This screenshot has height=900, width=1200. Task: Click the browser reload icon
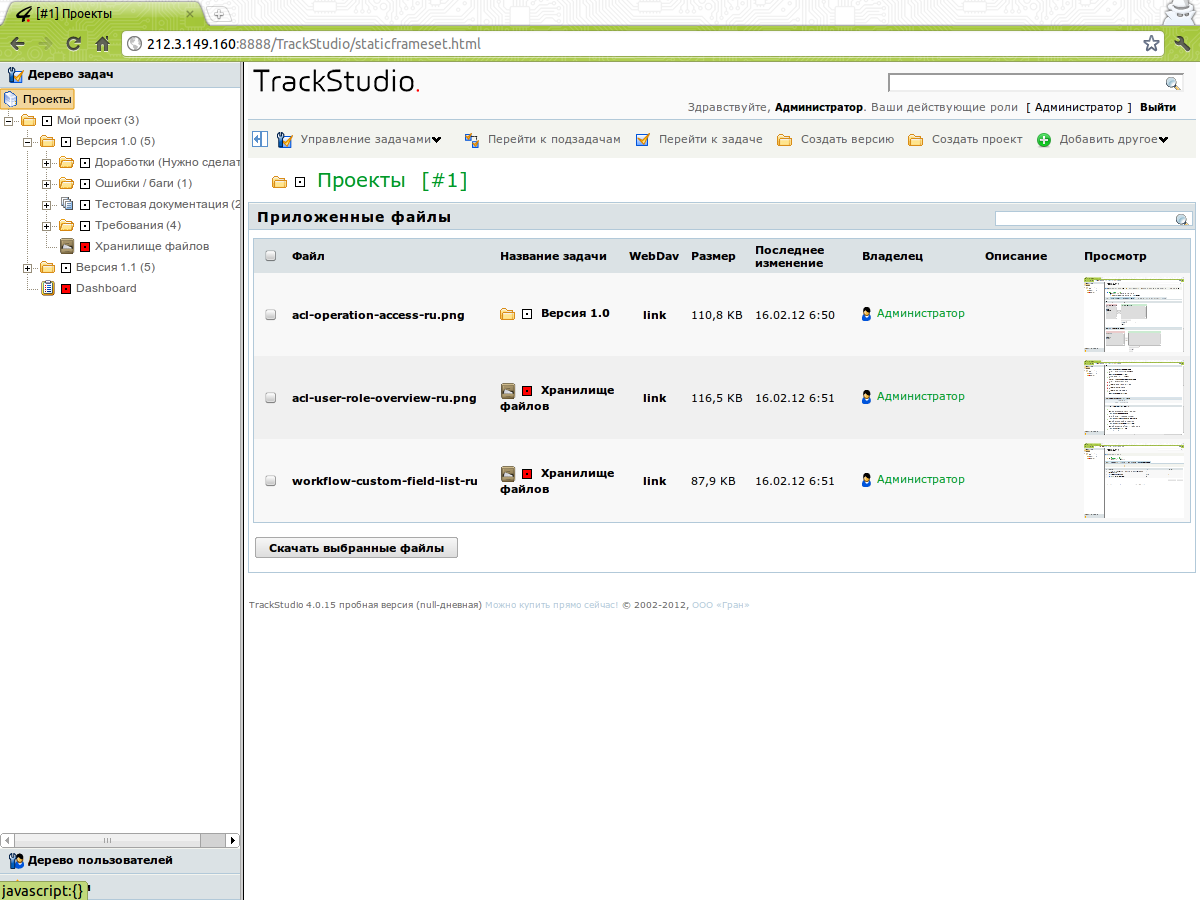click(x=73, y=43)
